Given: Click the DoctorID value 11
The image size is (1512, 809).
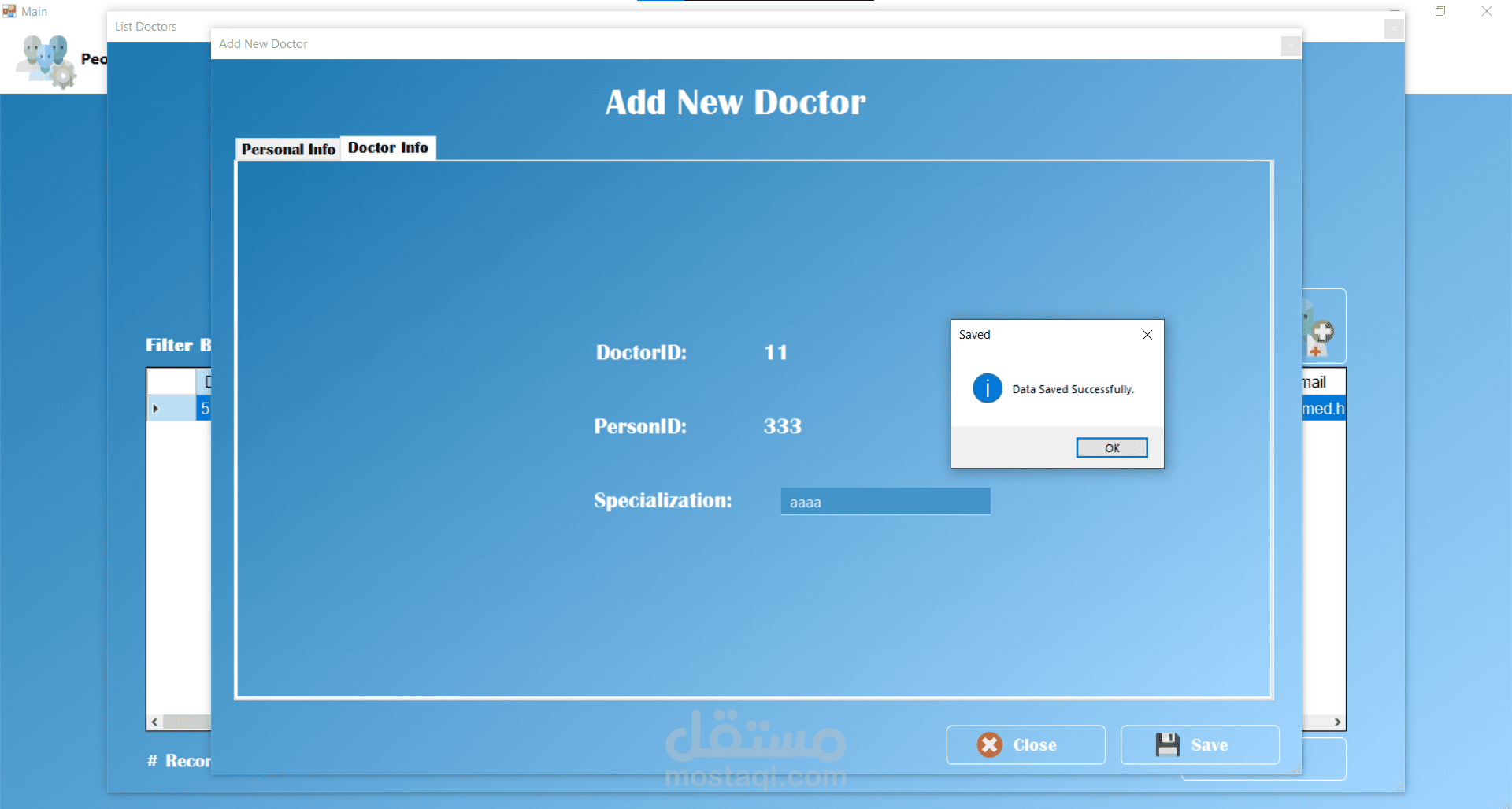Looking at the screenshot, I should click(776, 352).
